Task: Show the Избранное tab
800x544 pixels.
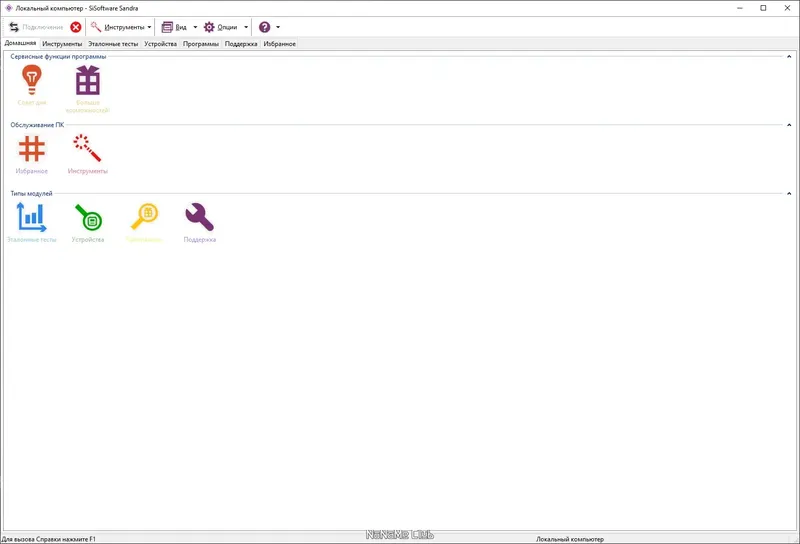Action: point(280,44)
